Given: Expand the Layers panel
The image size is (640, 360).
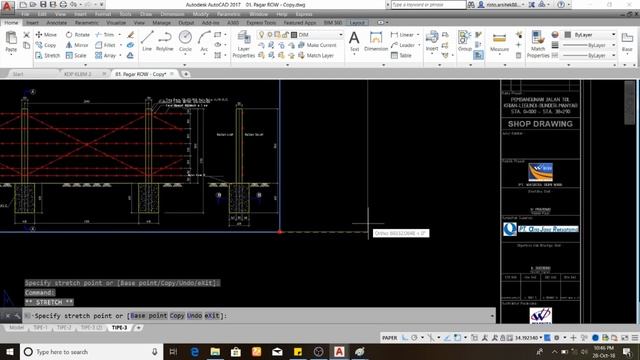Looking at the screenshot, I should 287,65.
